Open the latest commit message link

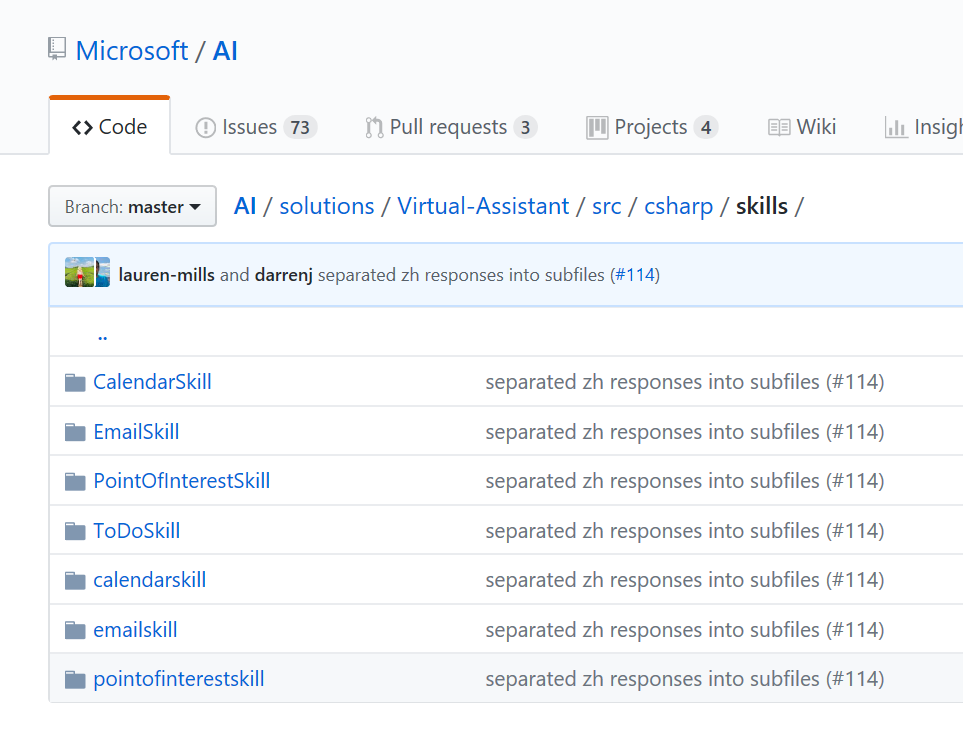click(x=461, y=275)
